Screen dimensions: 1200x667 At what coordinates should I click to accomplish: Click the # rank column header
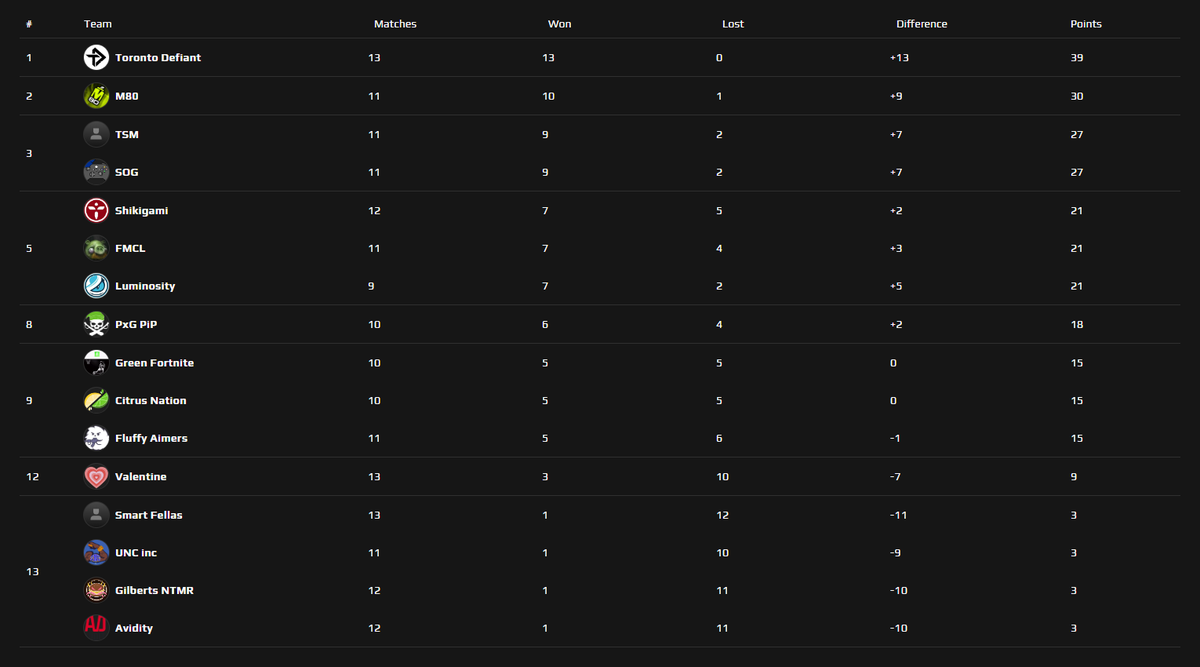pos(29,24)
